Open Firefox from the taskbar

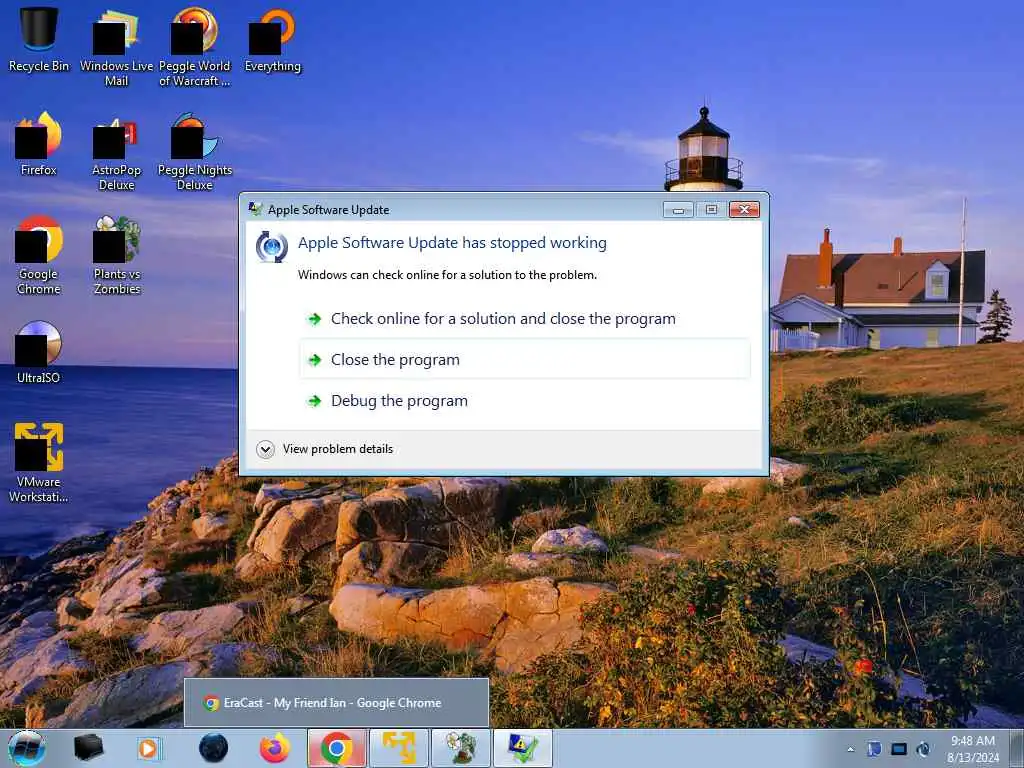(x=275, y=748)
